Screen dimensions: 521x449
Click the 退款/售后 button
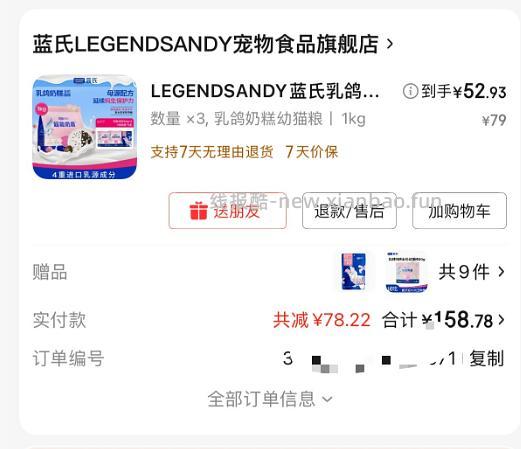coord(349,211)
